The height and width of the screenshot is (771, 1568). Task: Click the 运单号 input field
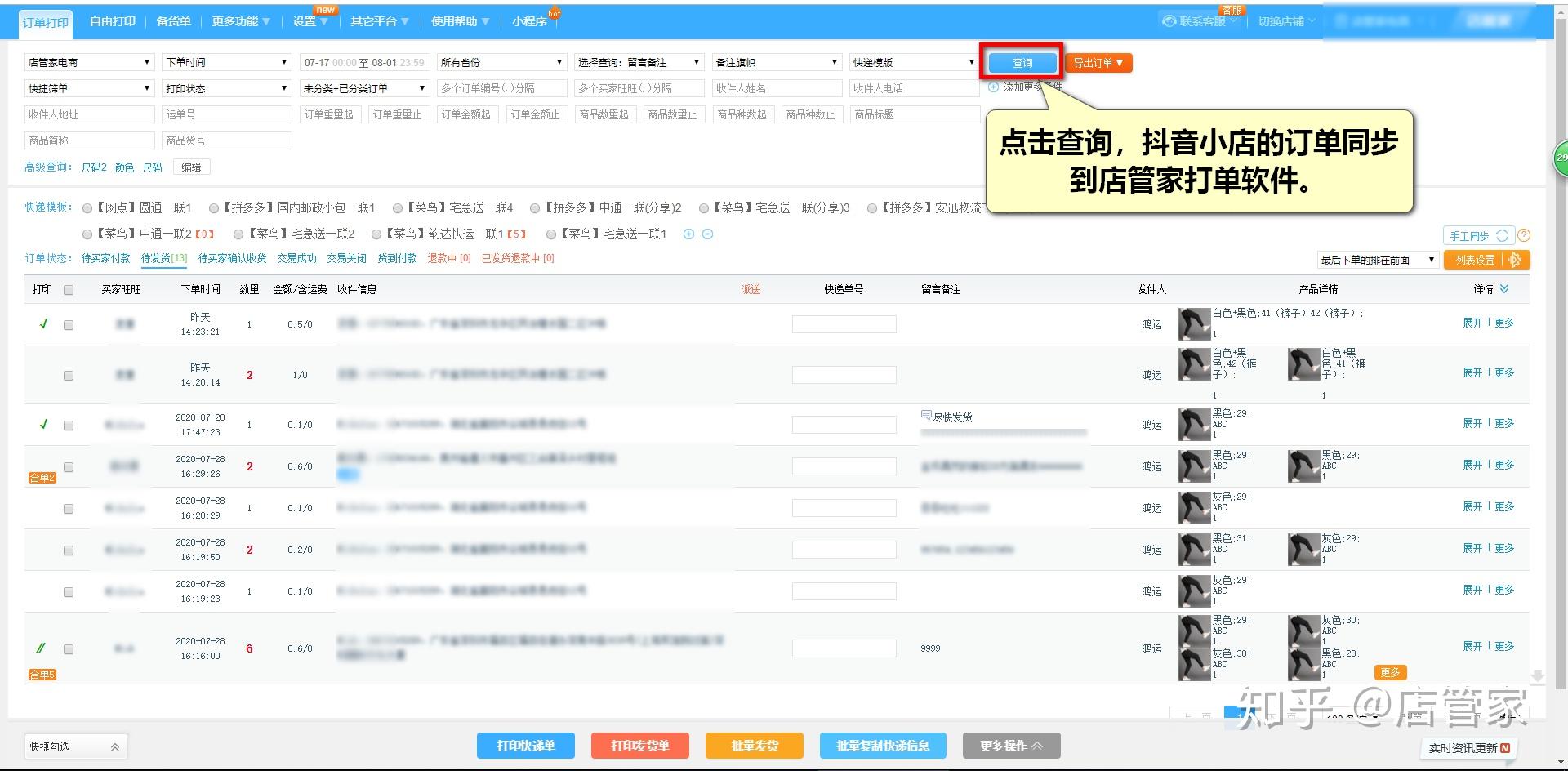tap(227, 114)
